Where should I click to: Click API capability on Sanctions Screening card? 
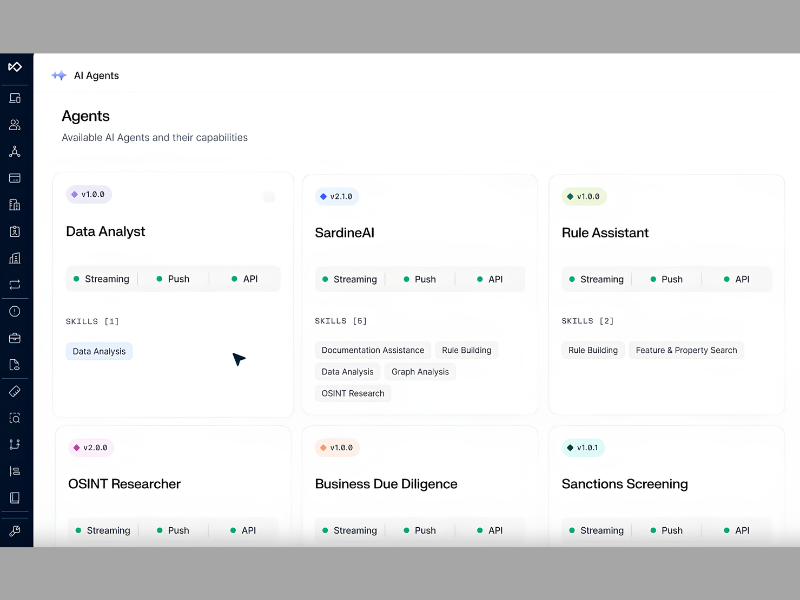pos(737,530)
